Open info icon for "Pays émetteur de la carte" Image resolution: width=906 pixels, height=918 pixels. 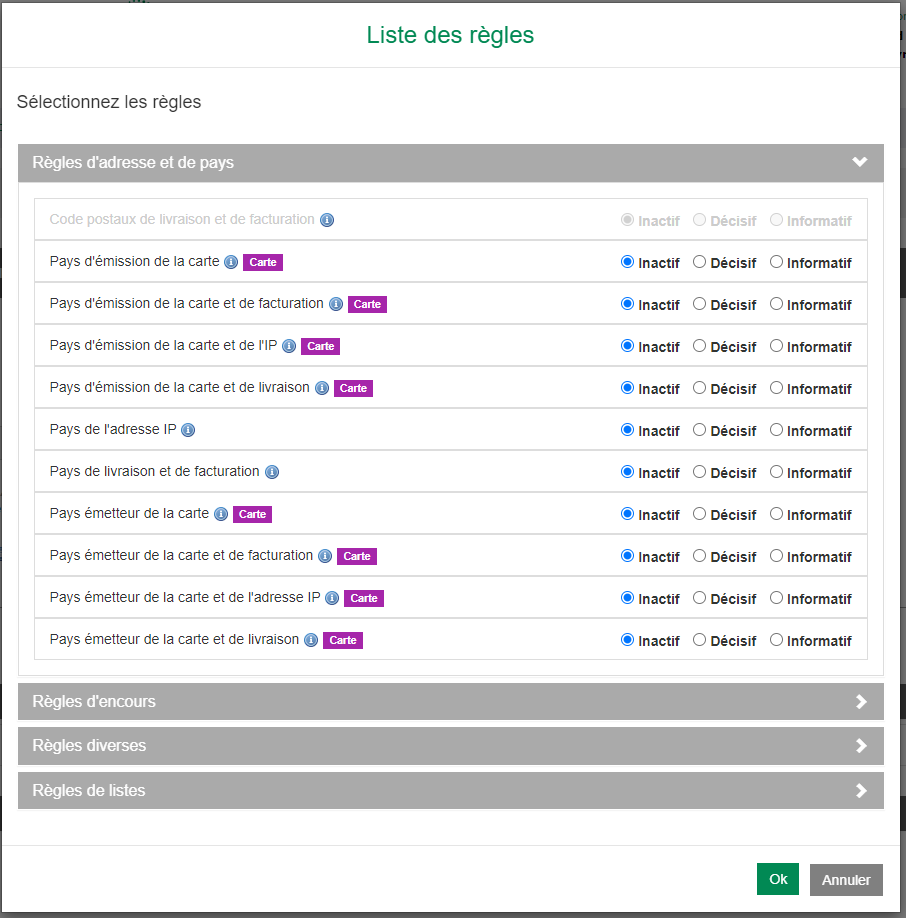(x=221, y=514)
